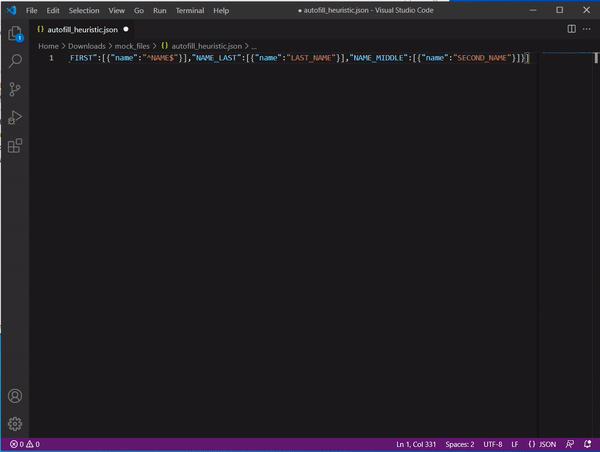
Task: Click the "NAME_LAST" key in the editor
Action: [x=217, y=58]
